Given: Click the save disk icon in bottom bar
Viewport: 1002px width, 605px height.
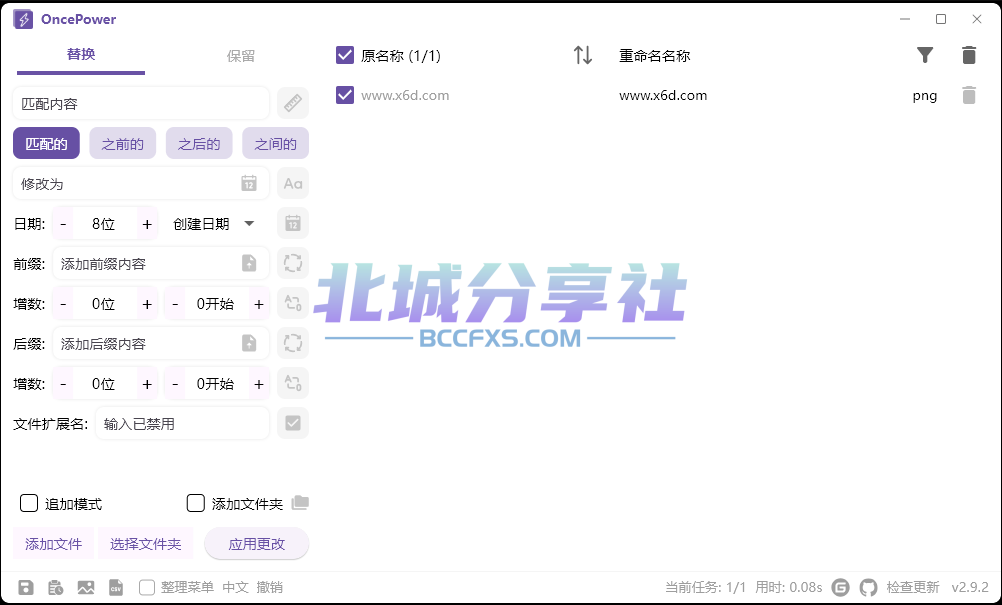Looking at the screenshot, I should point(26,587).
